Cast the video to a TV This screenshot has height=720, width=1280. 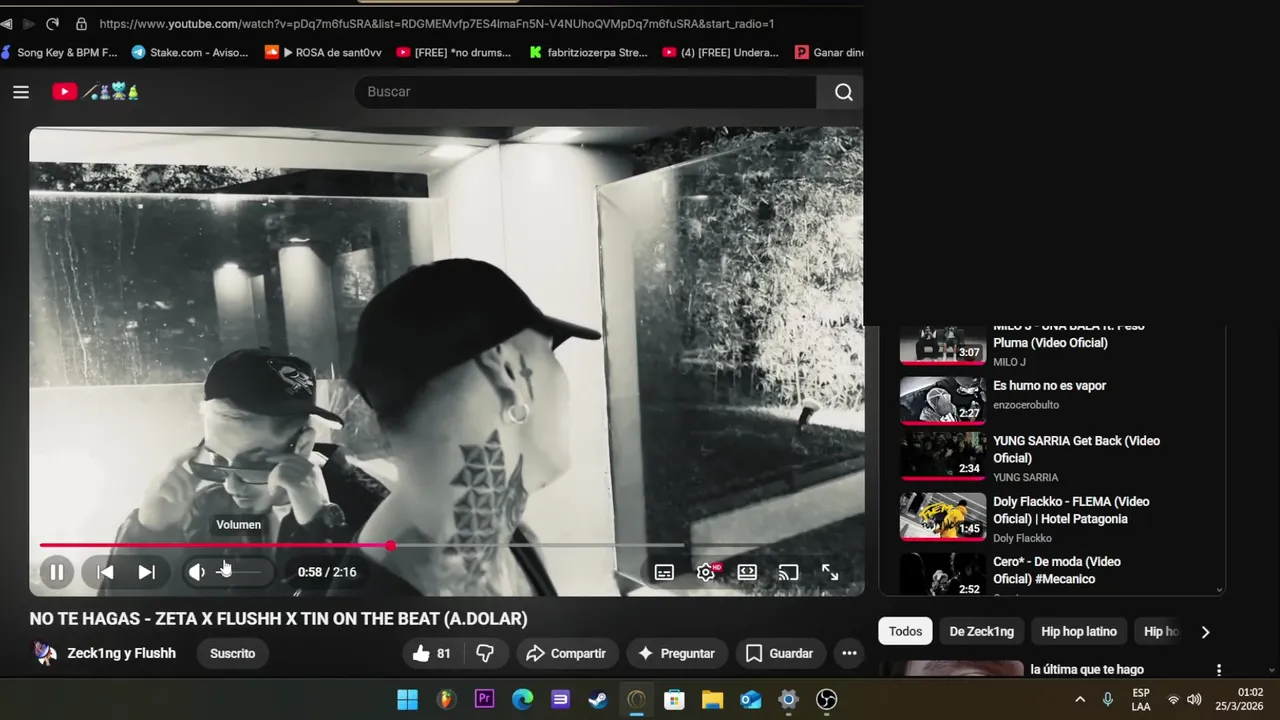click(788, 572)
